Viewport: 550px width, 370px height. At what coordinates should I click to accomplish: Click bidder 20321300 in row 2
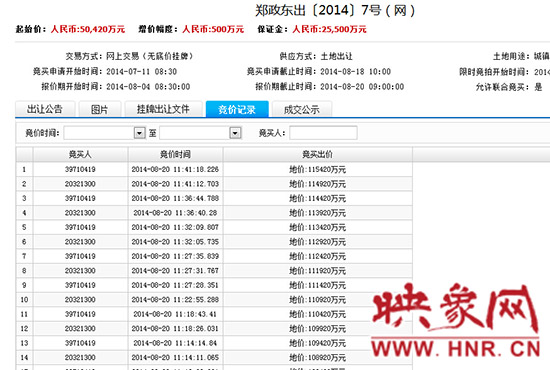pyautogui.click(x=80, y=184)
